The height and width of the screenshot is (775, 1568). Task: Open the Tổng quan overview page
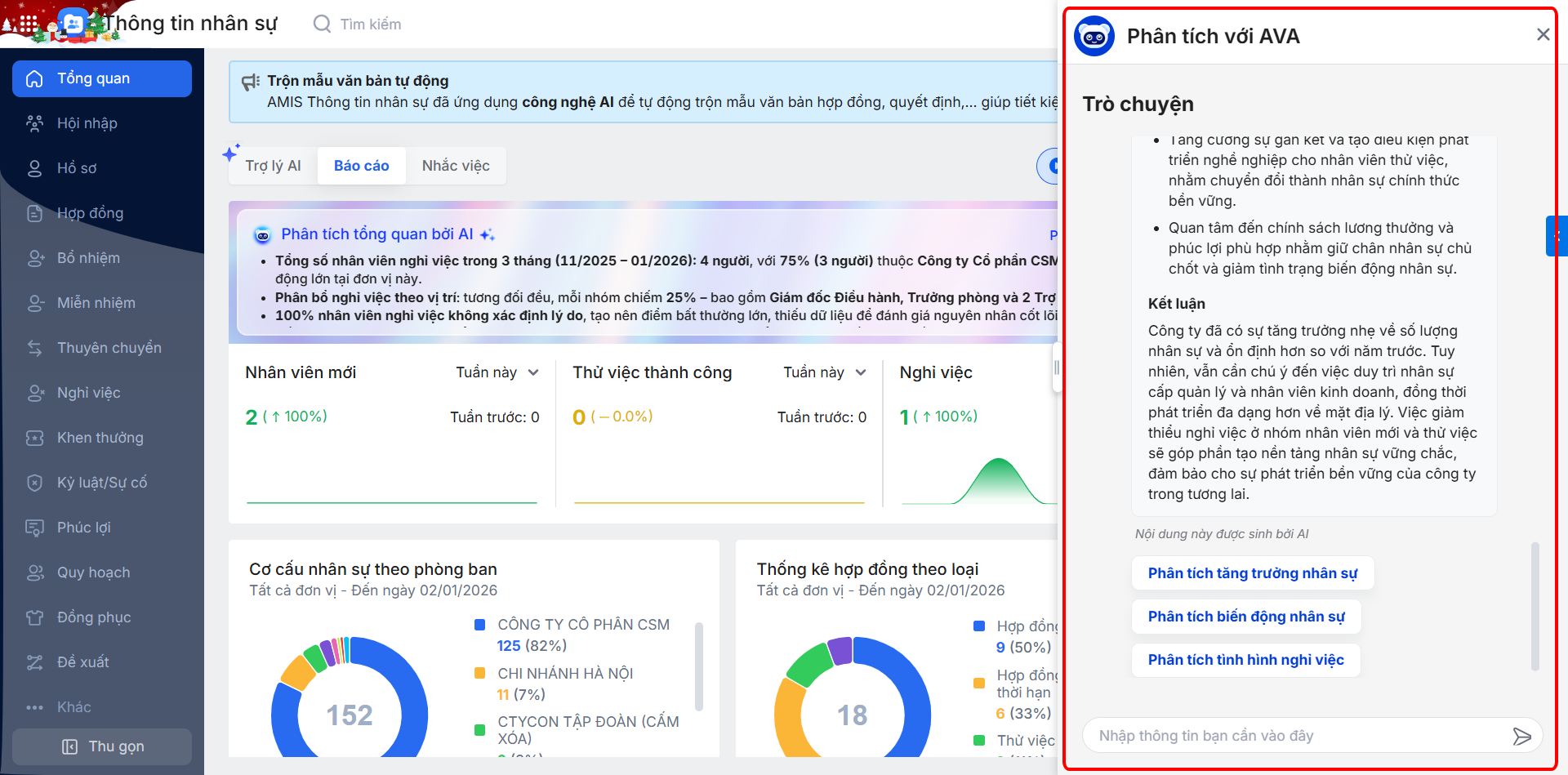(102, 78)
